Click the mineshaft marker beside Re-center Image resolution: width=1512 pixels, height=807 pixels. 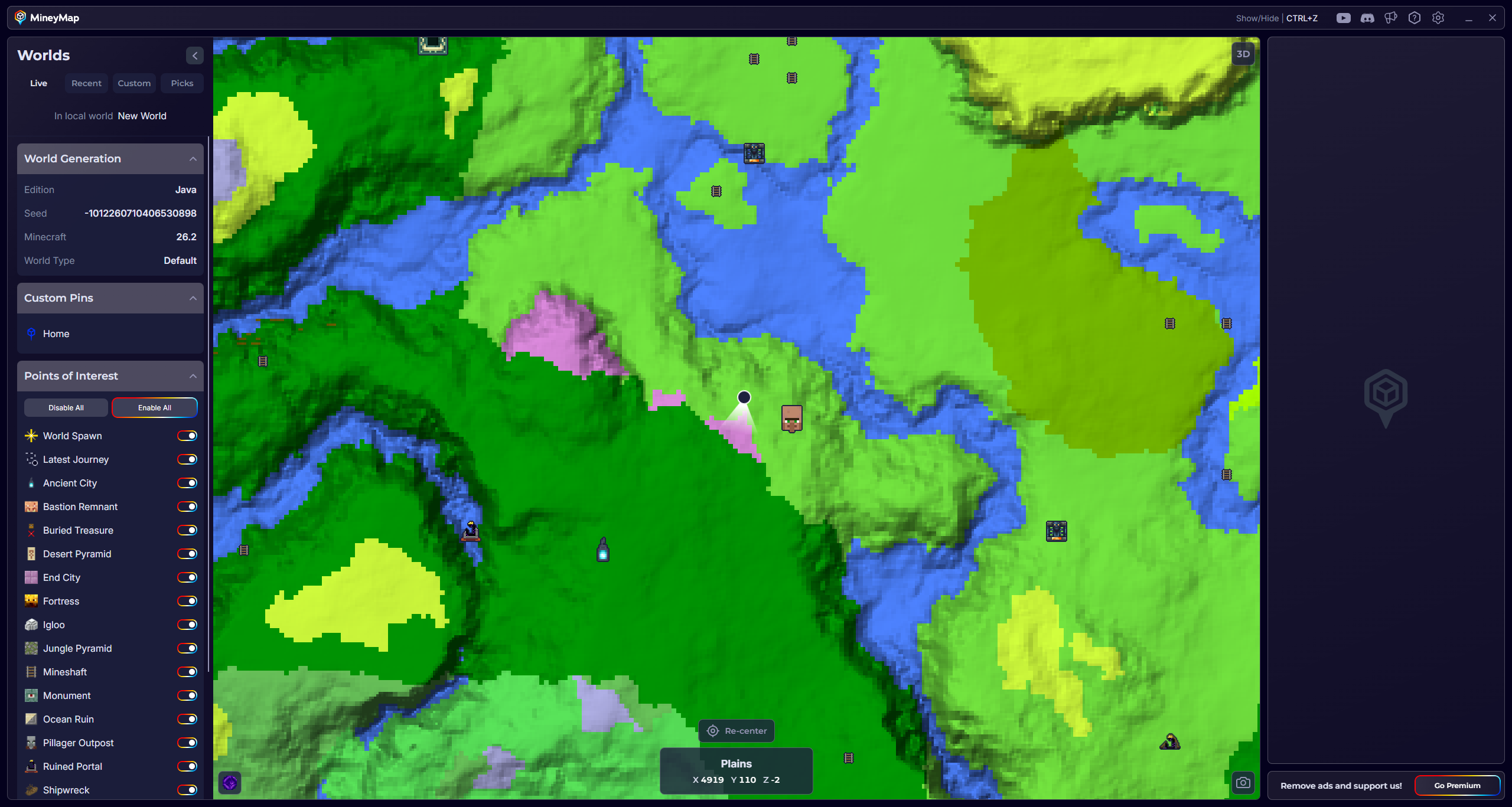849,758
